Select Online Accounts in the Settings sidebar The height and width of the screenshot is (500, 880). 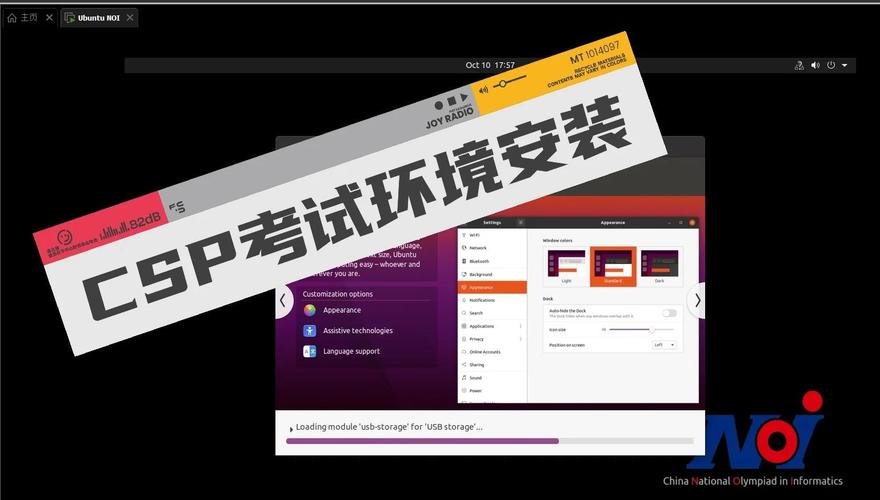[492, 352]
